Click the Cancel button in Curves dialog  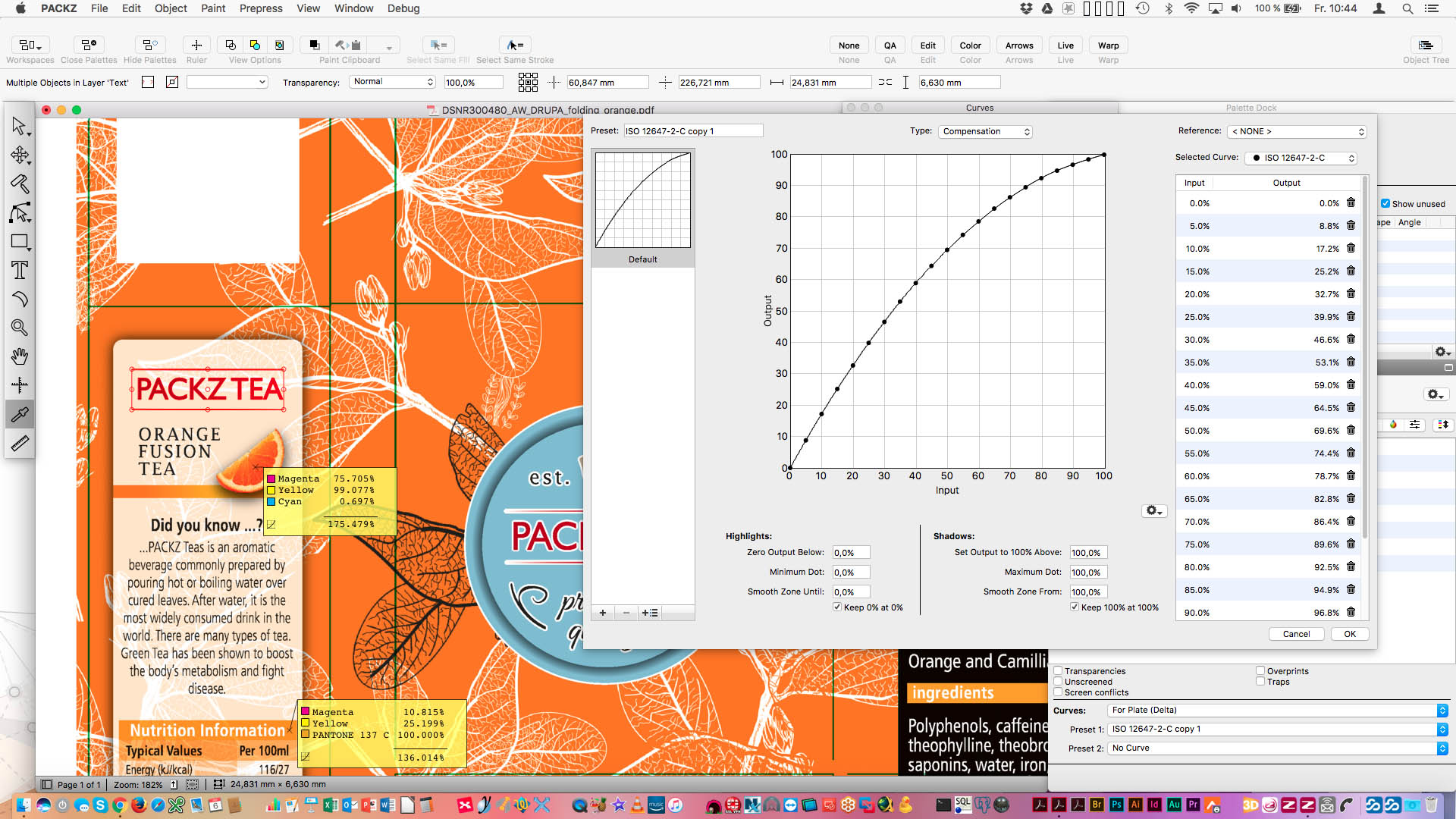[x=1296, y=634]
